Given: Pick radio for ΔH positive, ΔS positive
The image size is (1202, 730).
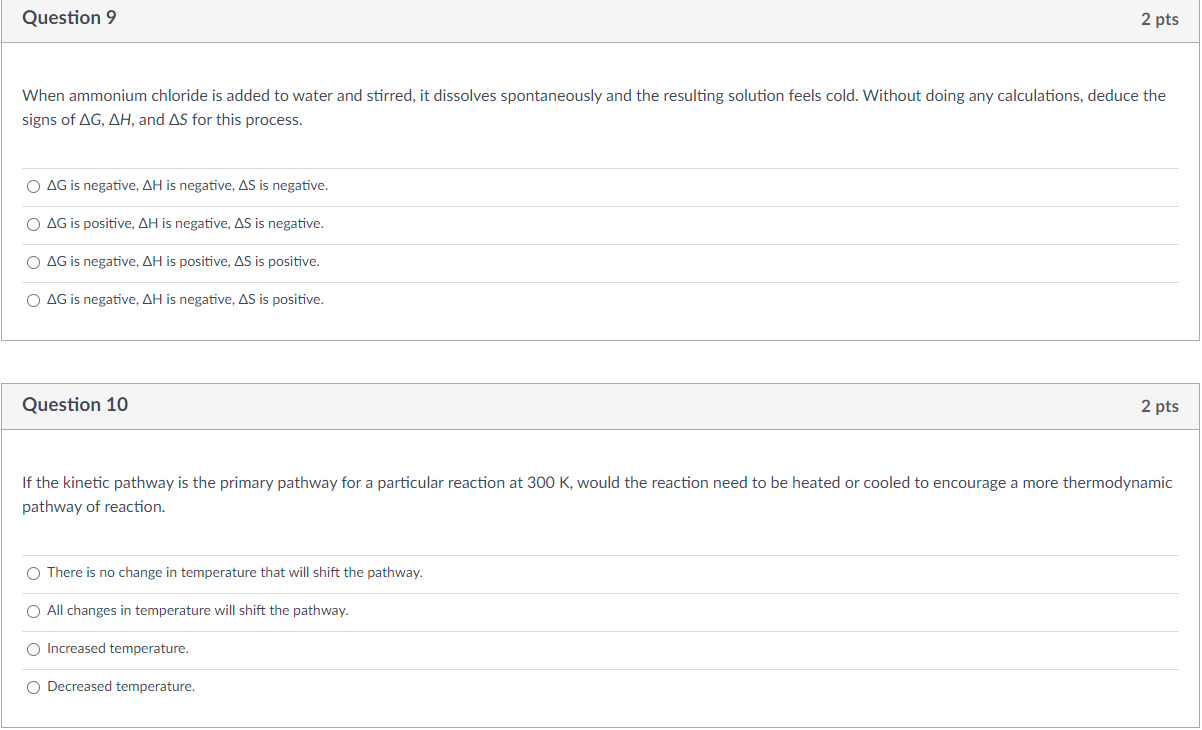Looking at the screenshot, I should (34, 262).
